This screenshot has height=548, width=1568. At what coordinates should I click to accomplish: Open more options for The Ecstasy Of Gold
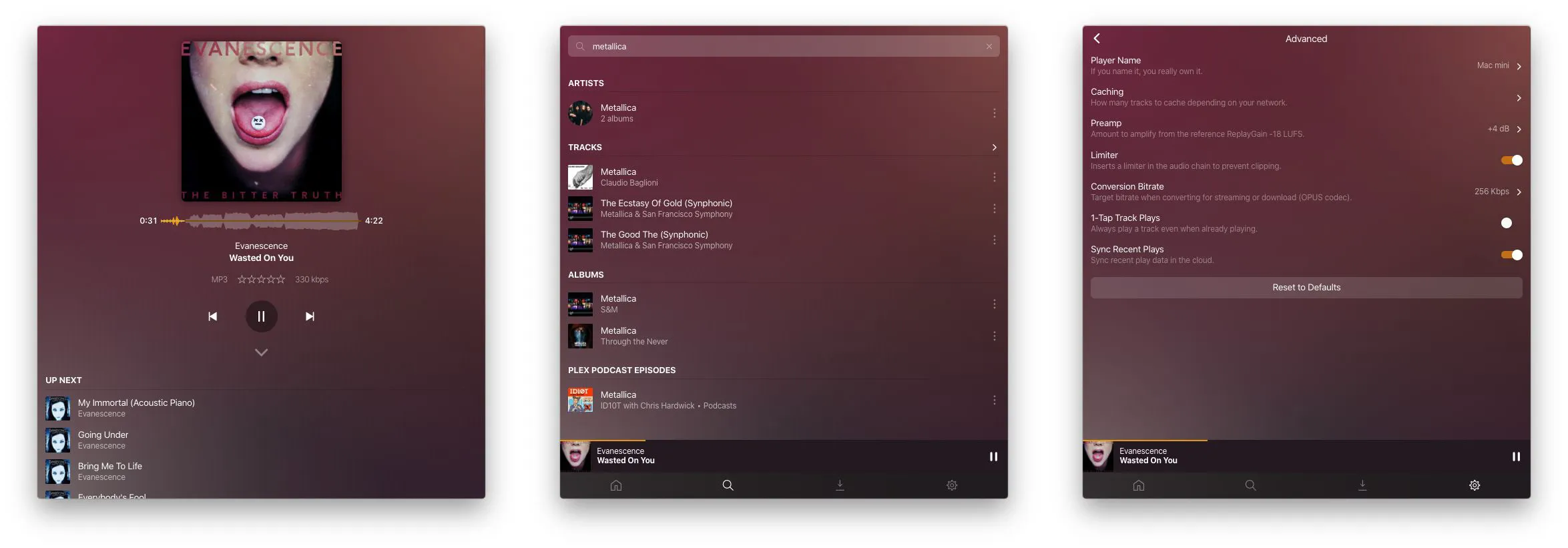click(x=994, y=208)
